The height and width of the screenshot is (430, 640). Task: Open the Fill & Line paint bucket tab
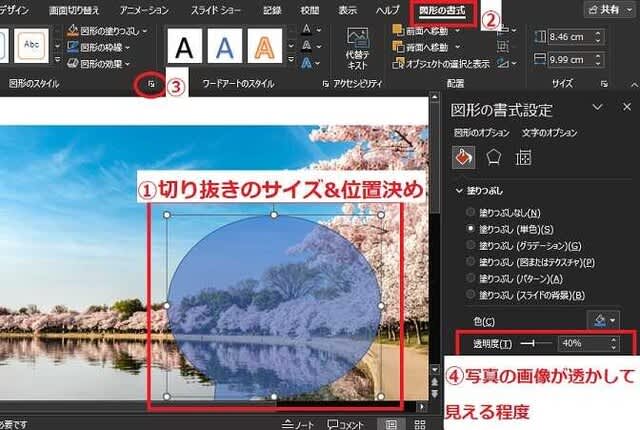click(464, 158)
